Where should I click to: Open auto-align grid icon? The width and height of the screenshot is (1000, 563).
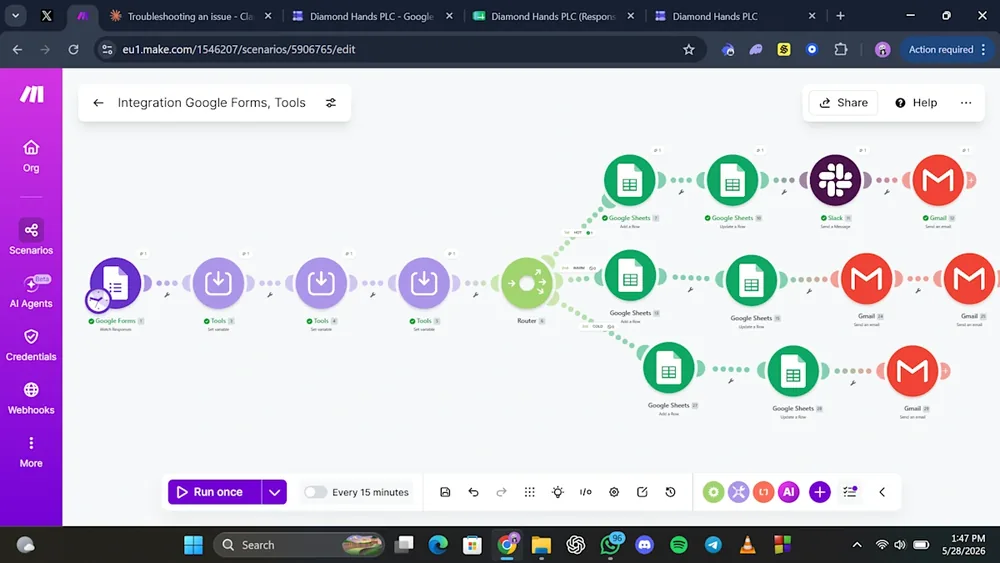click(x=529, y=492)
